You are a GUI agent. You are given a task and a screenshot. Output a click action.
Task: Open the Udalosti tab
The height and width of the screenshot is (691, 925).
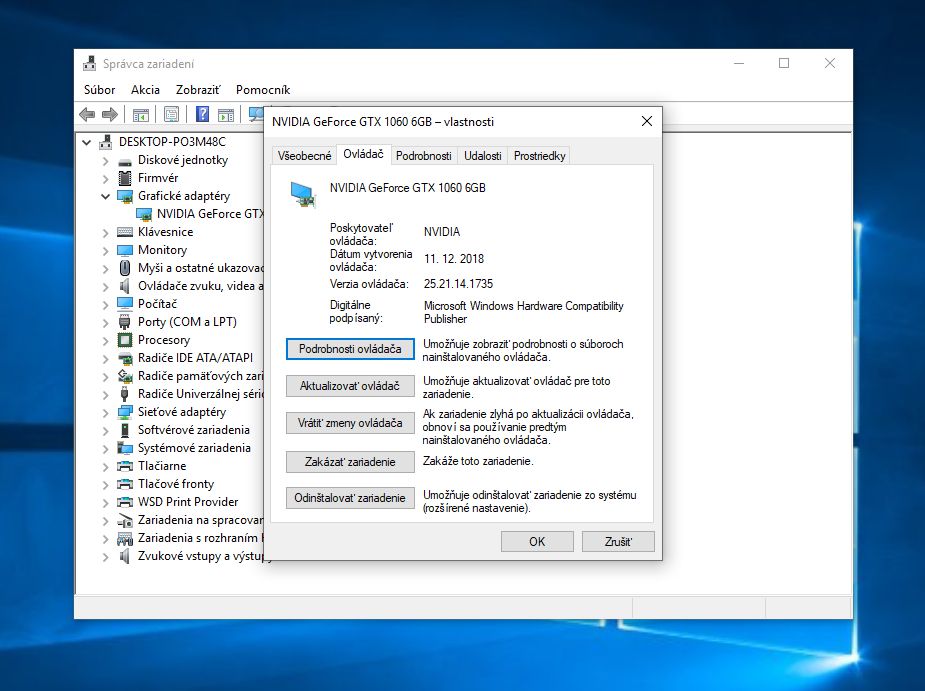coord(483,156)
